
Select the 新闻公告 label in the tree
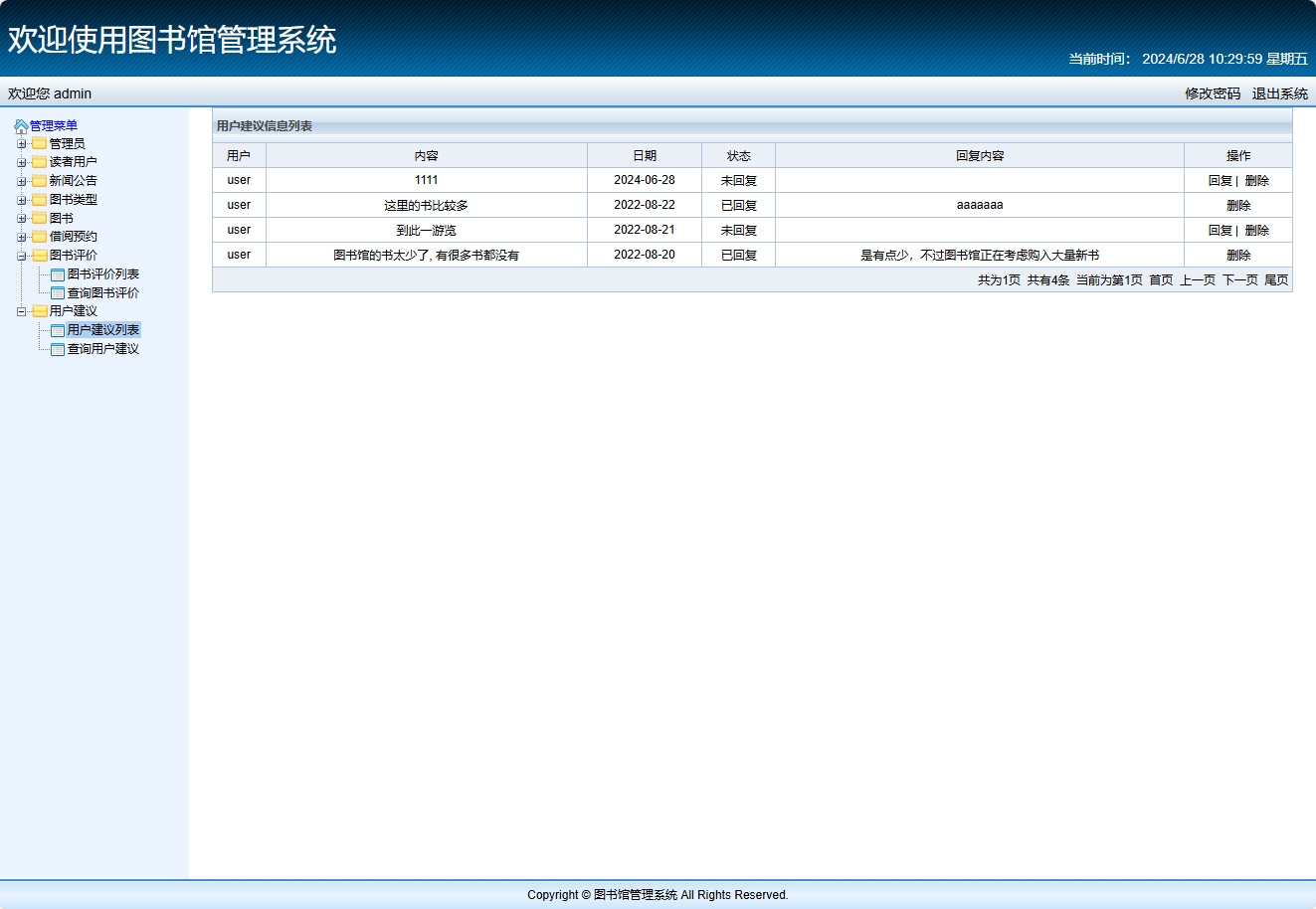tap(74, 181)
